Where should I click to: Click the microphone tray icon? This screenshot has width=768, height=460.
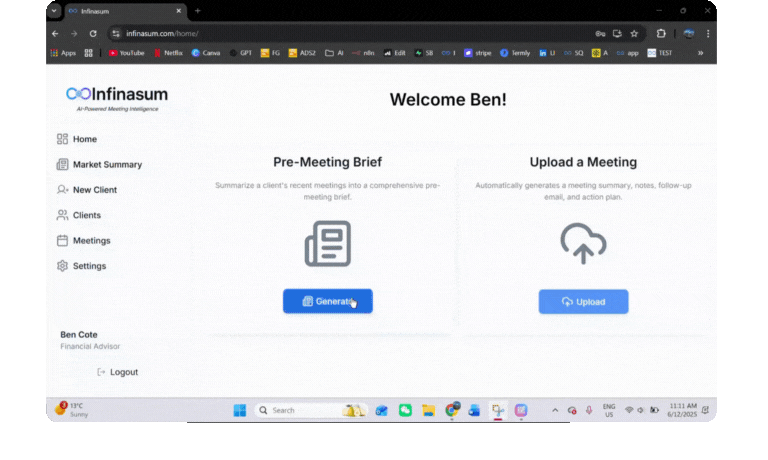tap(589, 410)
